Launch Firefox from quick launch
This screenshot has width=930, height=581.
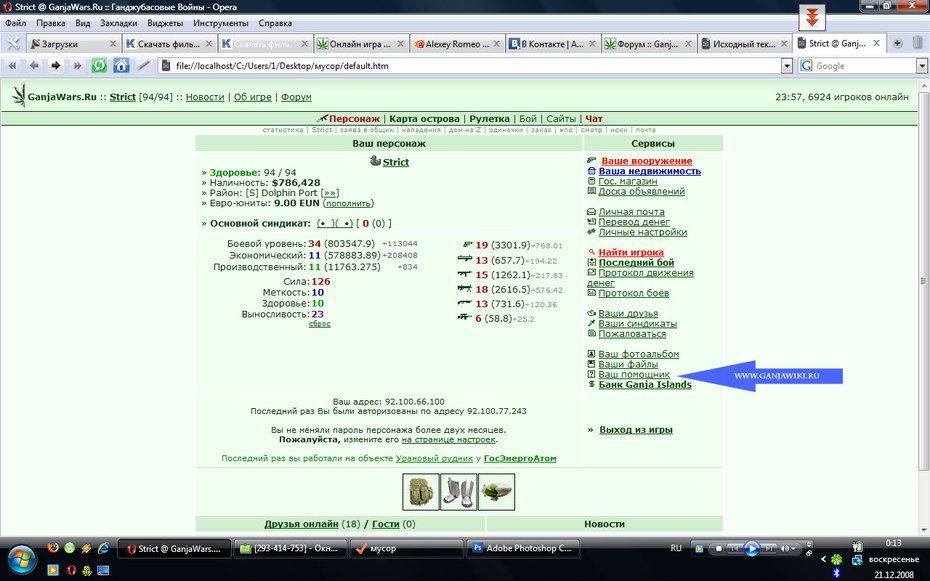(53, 548)
